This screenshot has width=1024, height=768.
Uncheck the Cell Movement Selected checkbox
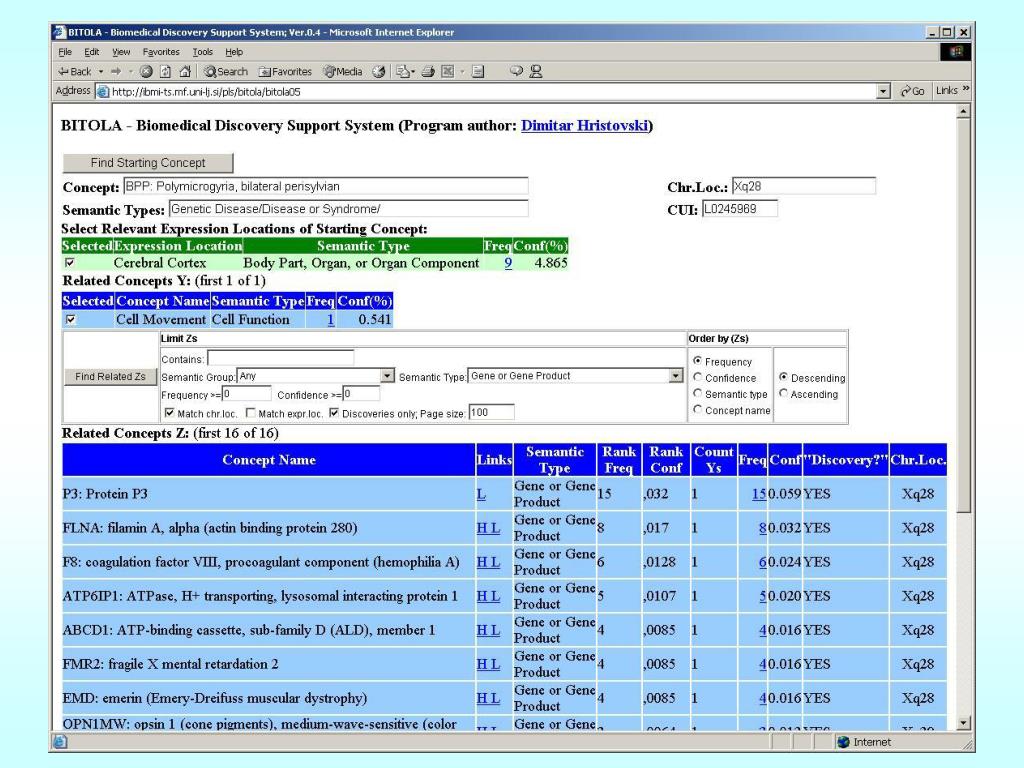pyautogui.click(x=71, y=319)
